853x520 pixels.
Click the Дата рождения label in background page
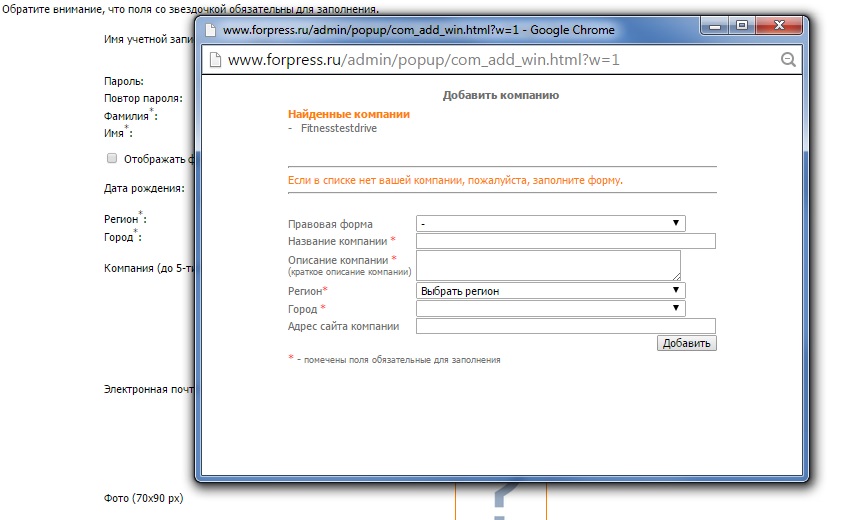144,188
